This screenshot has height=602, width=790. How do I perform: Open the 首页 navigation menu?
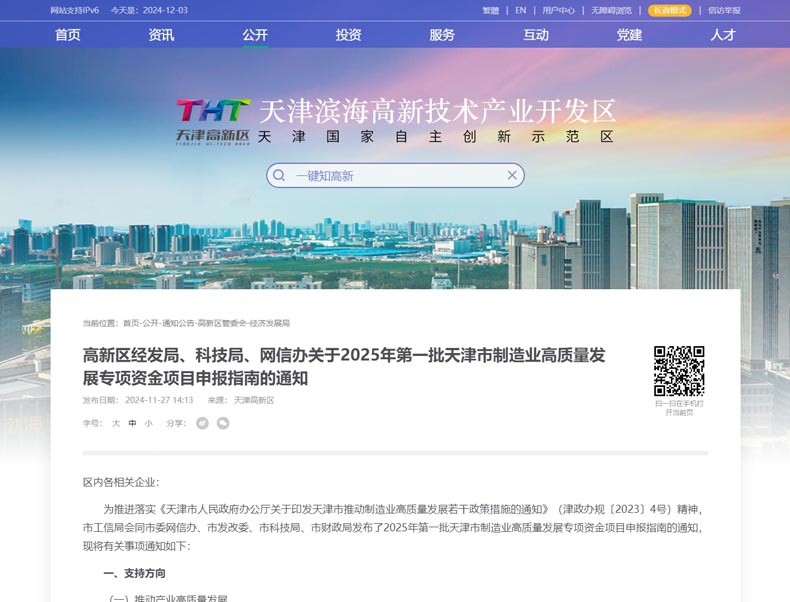click(68, 35)
